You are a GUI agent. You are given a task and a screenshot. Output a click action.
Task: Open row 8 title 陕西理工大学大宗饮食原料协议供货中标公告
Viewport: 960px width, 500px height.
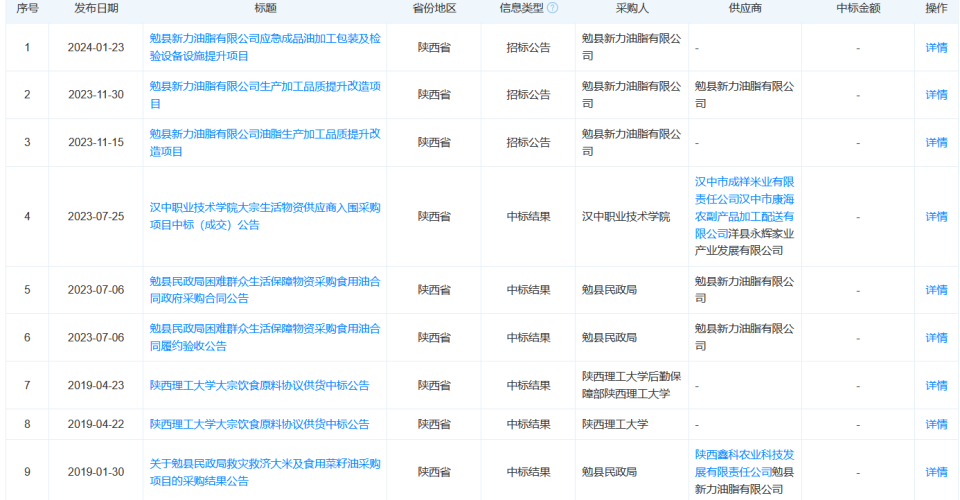coord(260,424)
